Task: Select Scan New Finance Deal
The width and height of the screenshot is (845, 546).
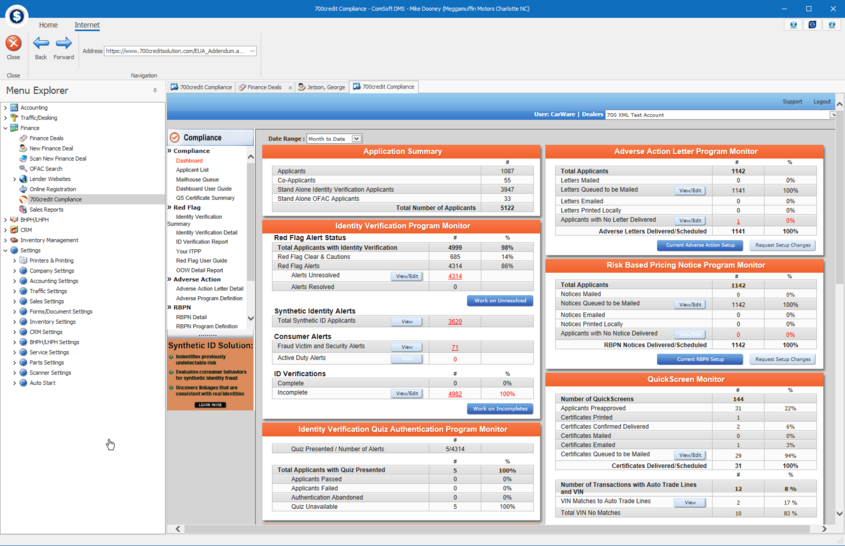Action: (x=58, y=158)
